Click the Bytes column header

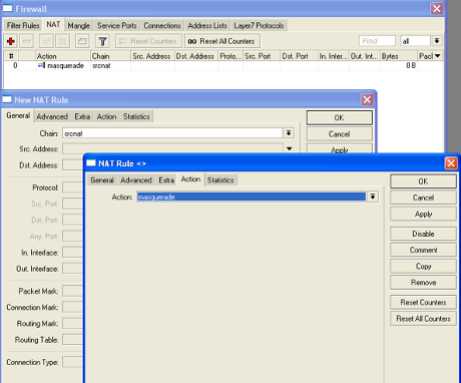[399, 56]
